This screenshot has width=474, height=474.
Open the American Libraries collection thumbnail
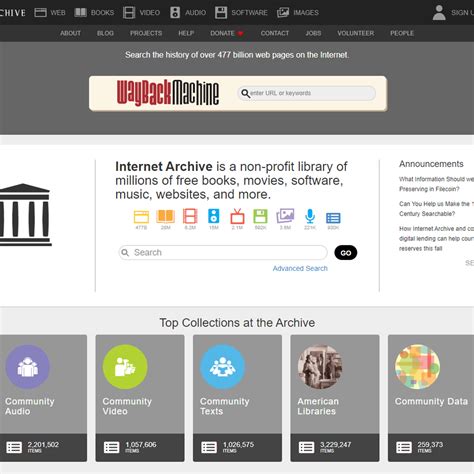point(320,367)
